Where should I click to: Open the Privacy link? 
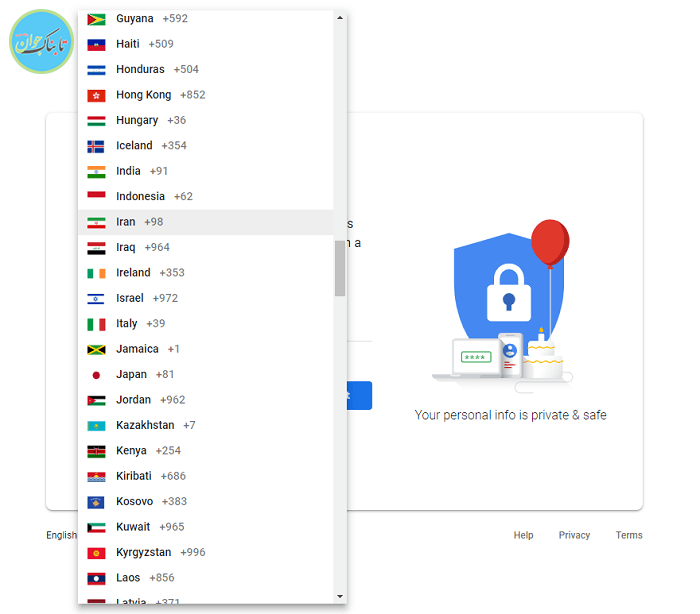pyautogui.click(x=574, y=535)
